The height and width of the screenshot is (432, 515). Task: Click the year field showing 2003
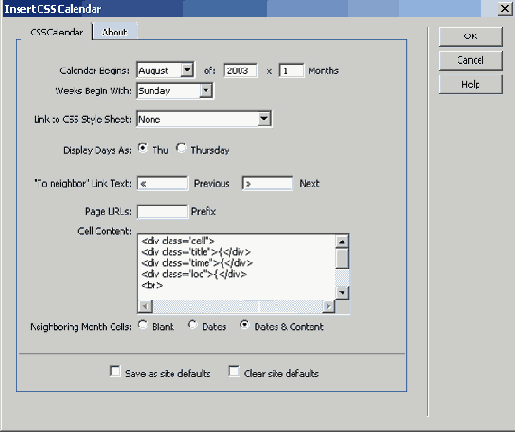point(240,70)
